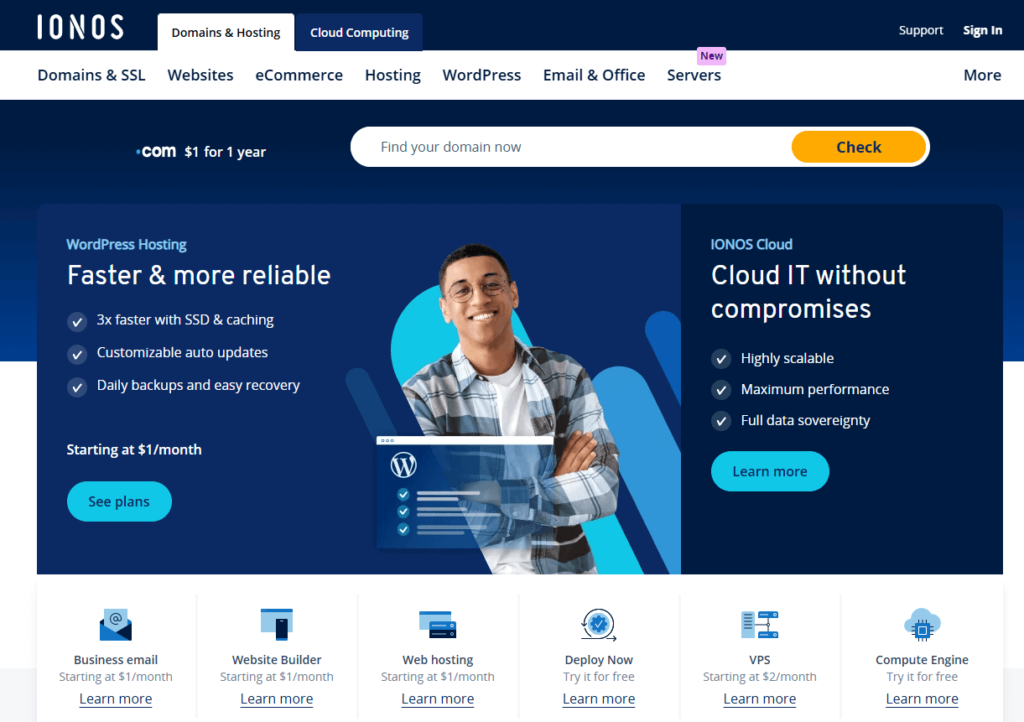
Task: Open Business email Learn more link
Action: pyautogui.click(x=116, y=699)
